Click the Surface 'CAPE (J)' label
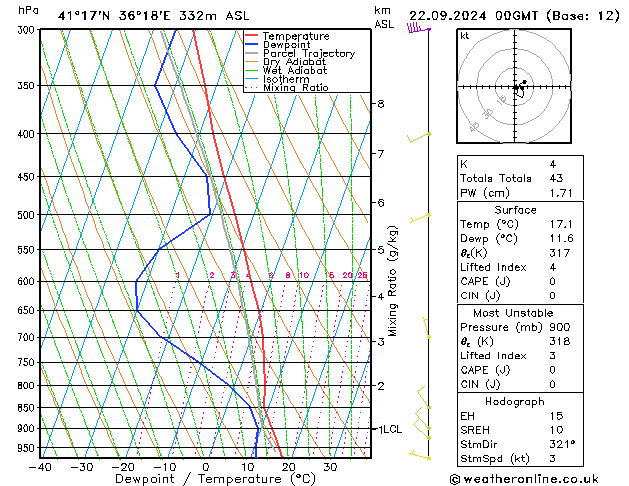This screenshot has height=486, width=629. [485, 281]
